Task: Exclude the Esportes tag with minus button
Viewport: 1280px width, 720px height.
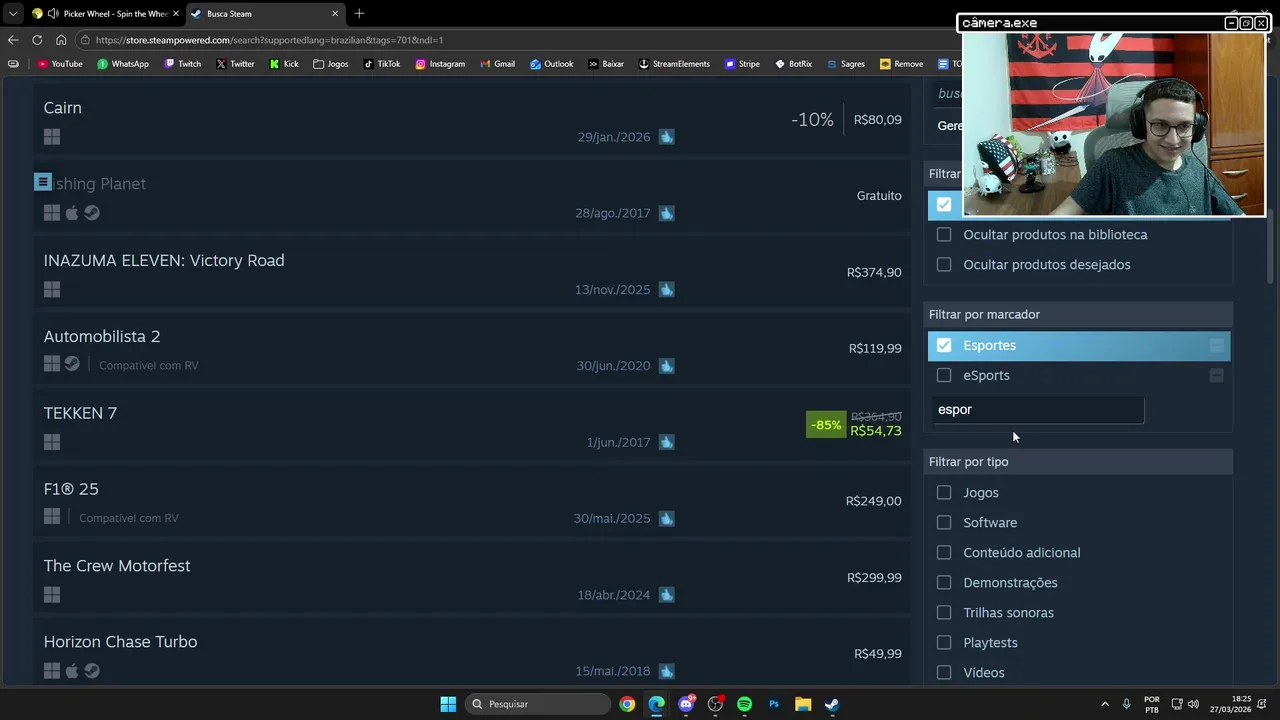Action: (x=1216, y=345)
